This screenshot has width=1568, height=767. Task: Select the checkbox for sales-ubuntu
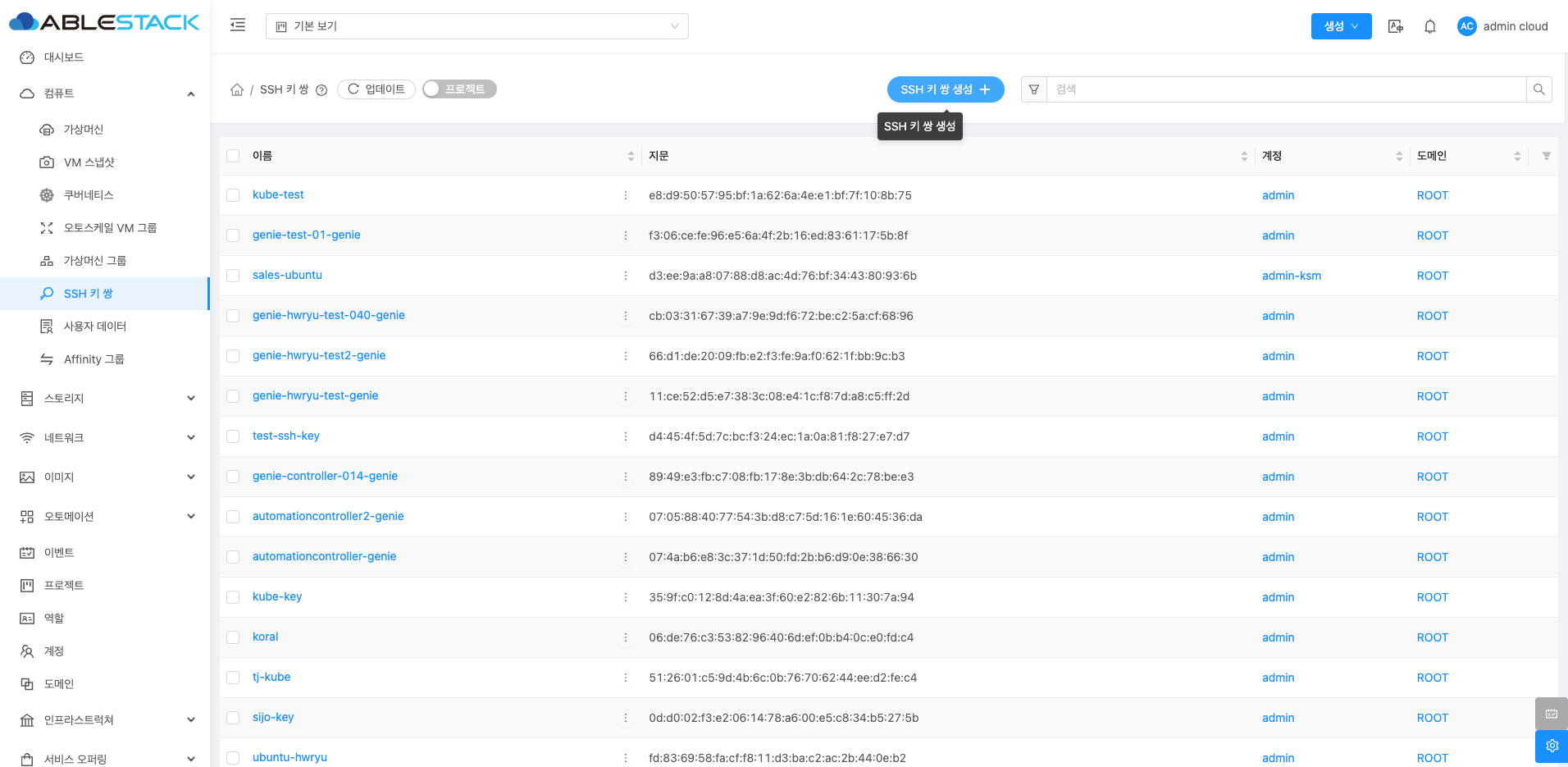[x=233, y=276]
